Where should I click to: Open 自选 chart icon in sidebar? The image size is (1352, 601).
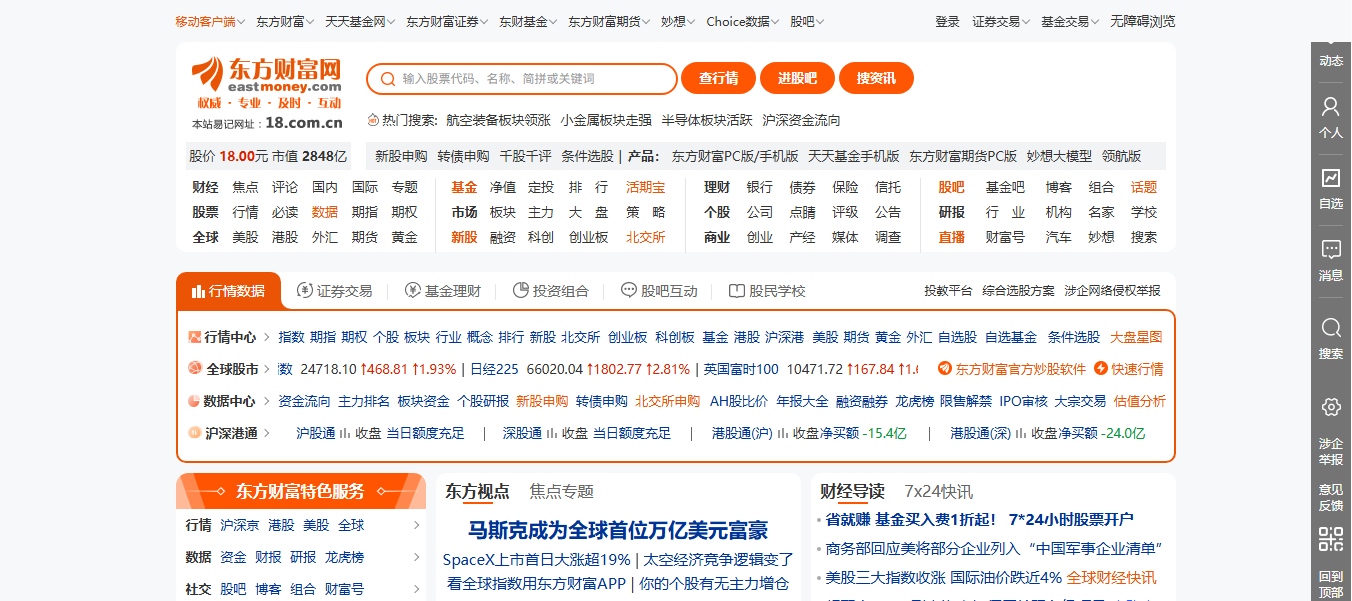coord(1331,178)
